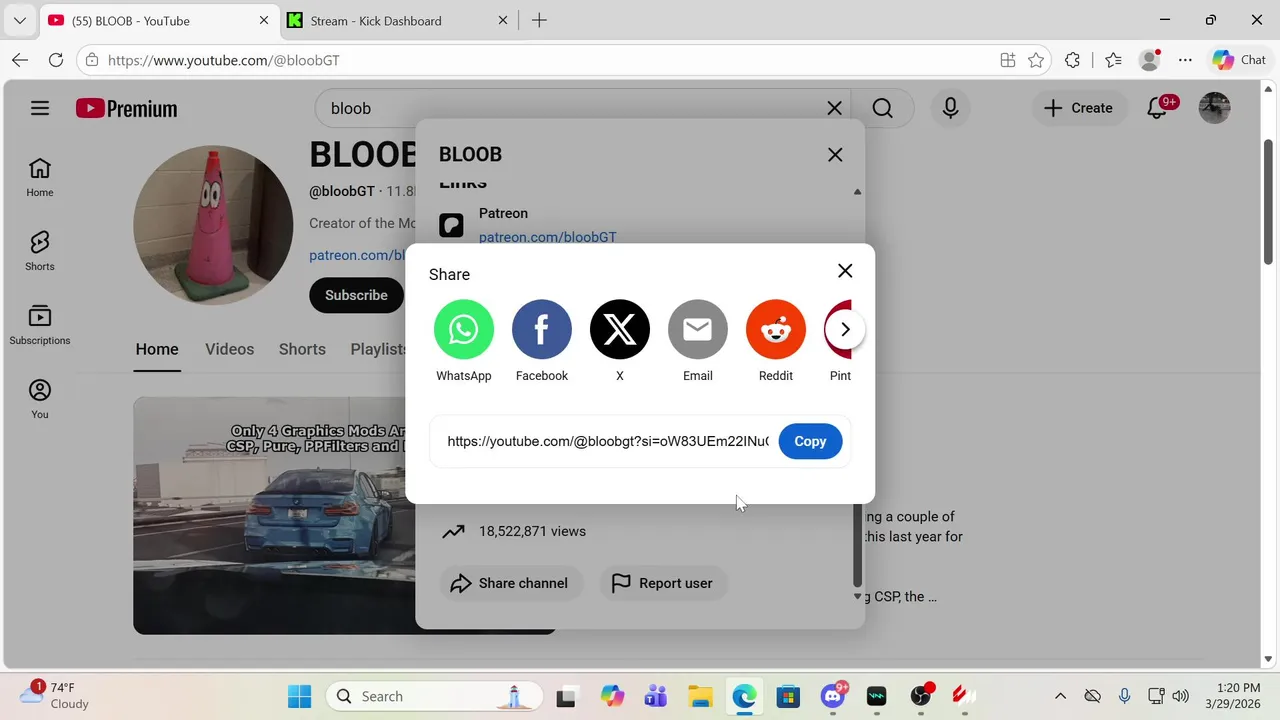Open the weather widget 74°F Cloudy

[x=56, y=695]
